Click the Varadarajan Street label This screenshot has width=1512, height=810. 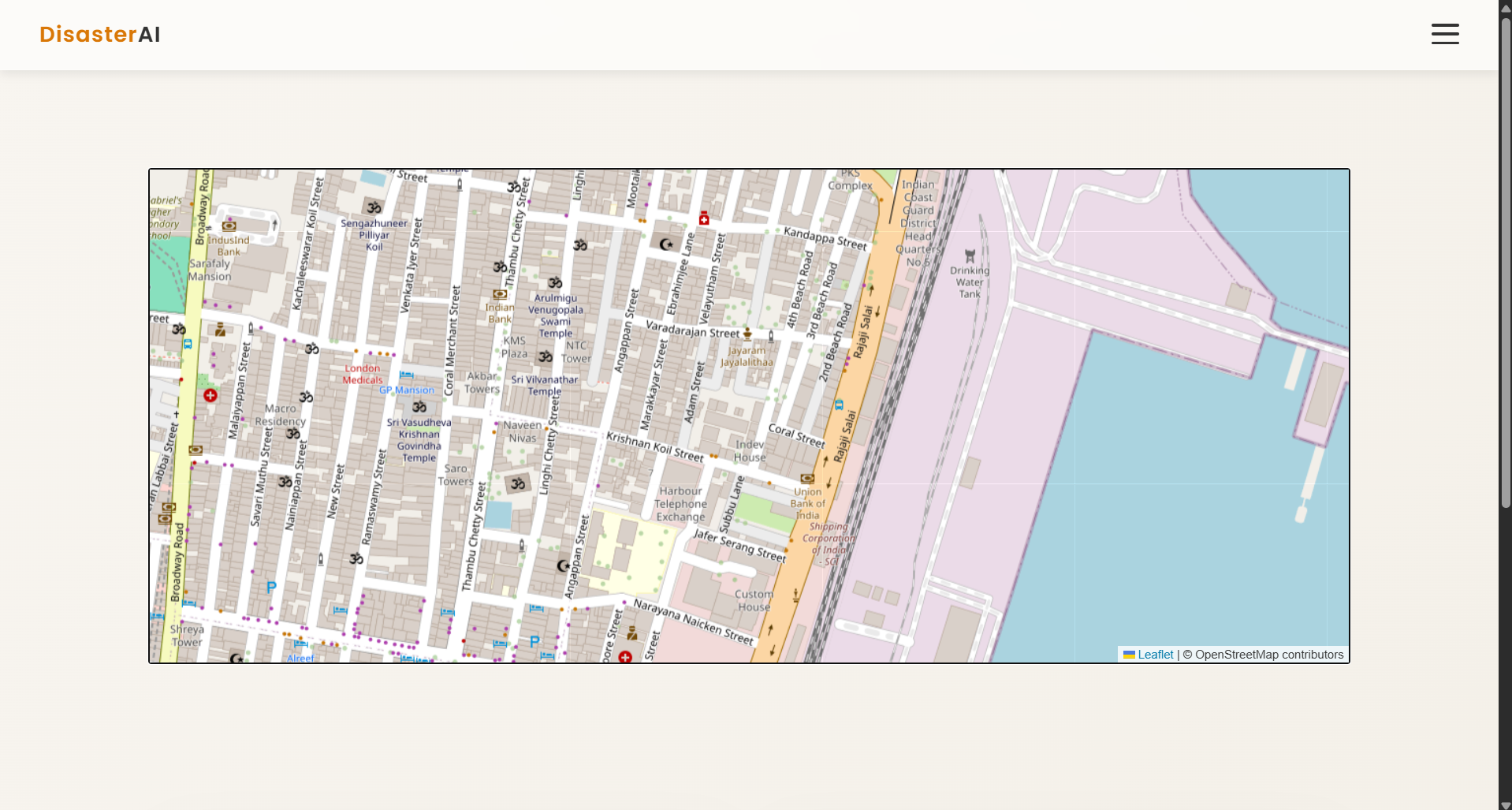(692, 329)
